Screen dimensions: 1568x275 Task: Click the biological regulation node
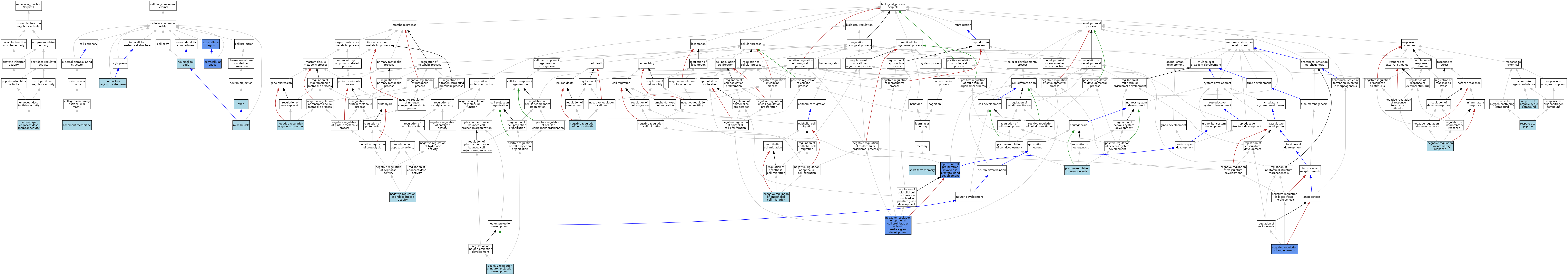click(x=859, y=25)
